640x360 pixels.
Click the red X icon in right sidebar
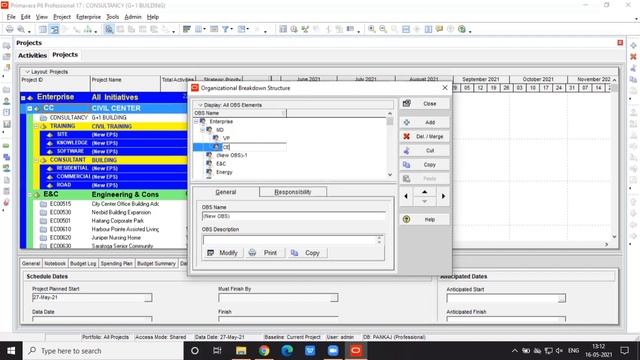[x=633, y=56]
